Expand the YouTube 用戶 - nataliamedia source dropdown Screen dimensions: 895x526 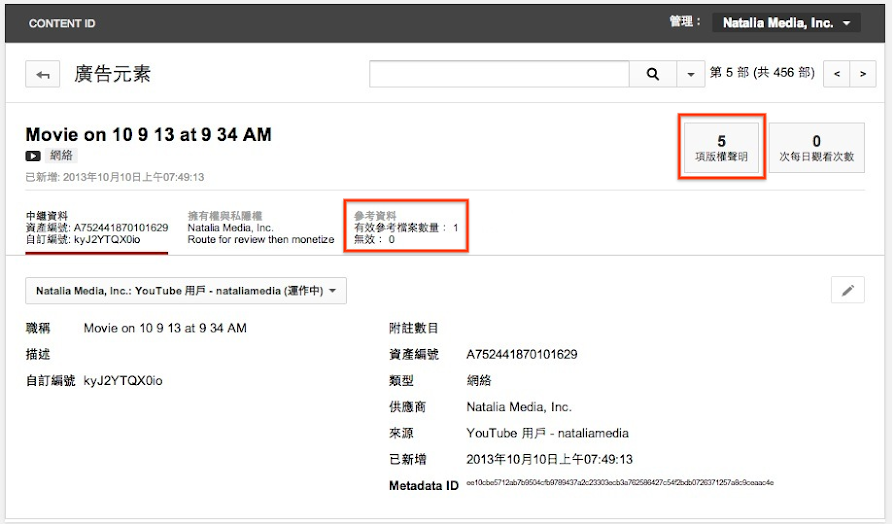click(186, 292)
